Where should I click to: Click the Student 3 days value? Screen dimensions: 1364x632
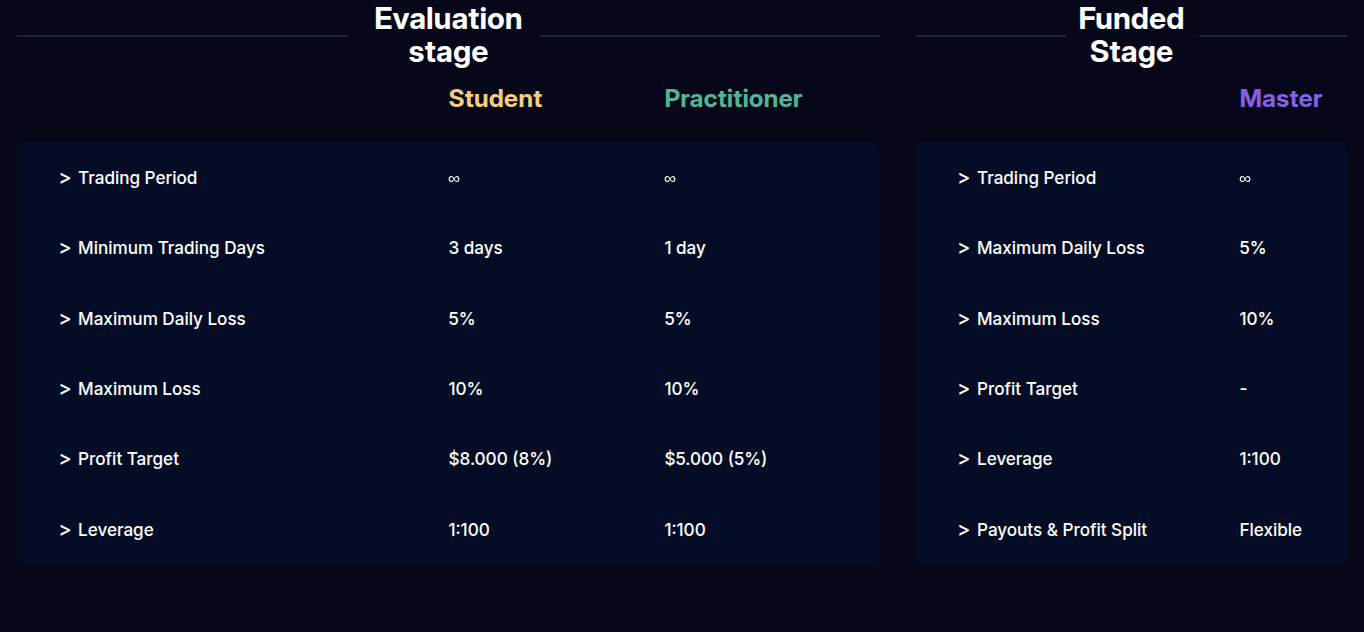tap(475, 248)
